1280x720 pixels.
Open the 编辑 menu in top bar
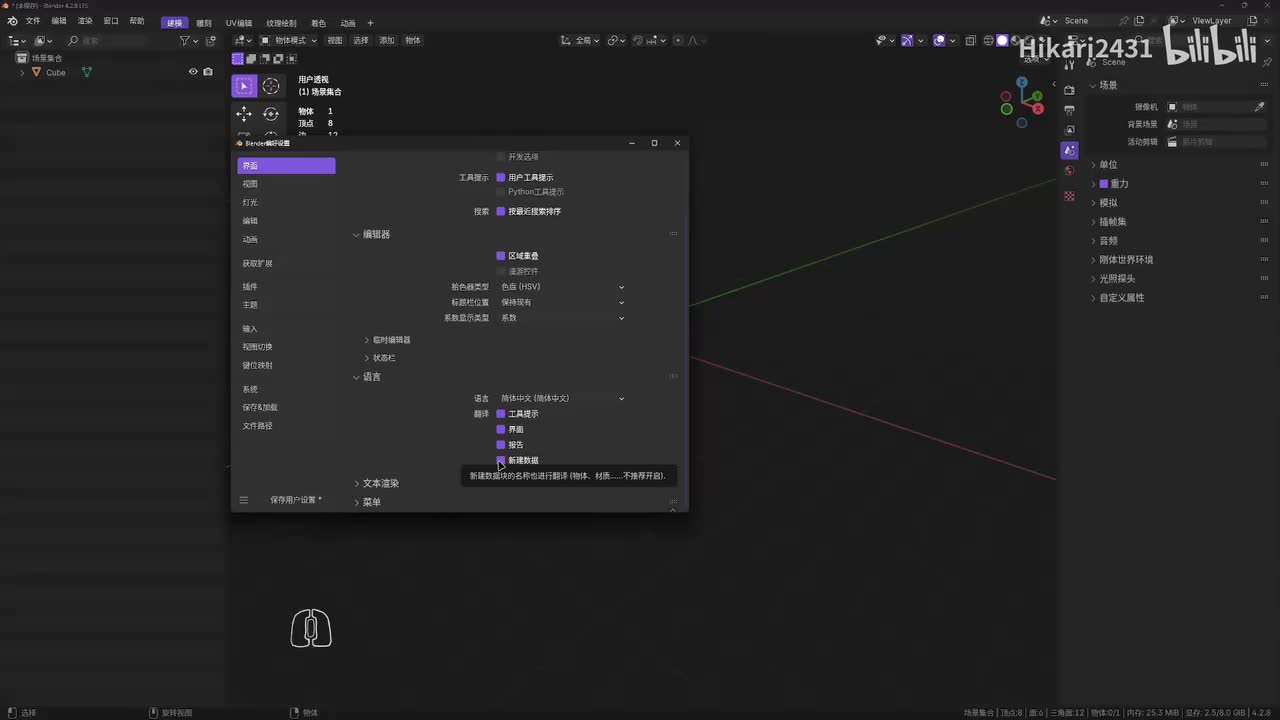[x=59, y=21]
